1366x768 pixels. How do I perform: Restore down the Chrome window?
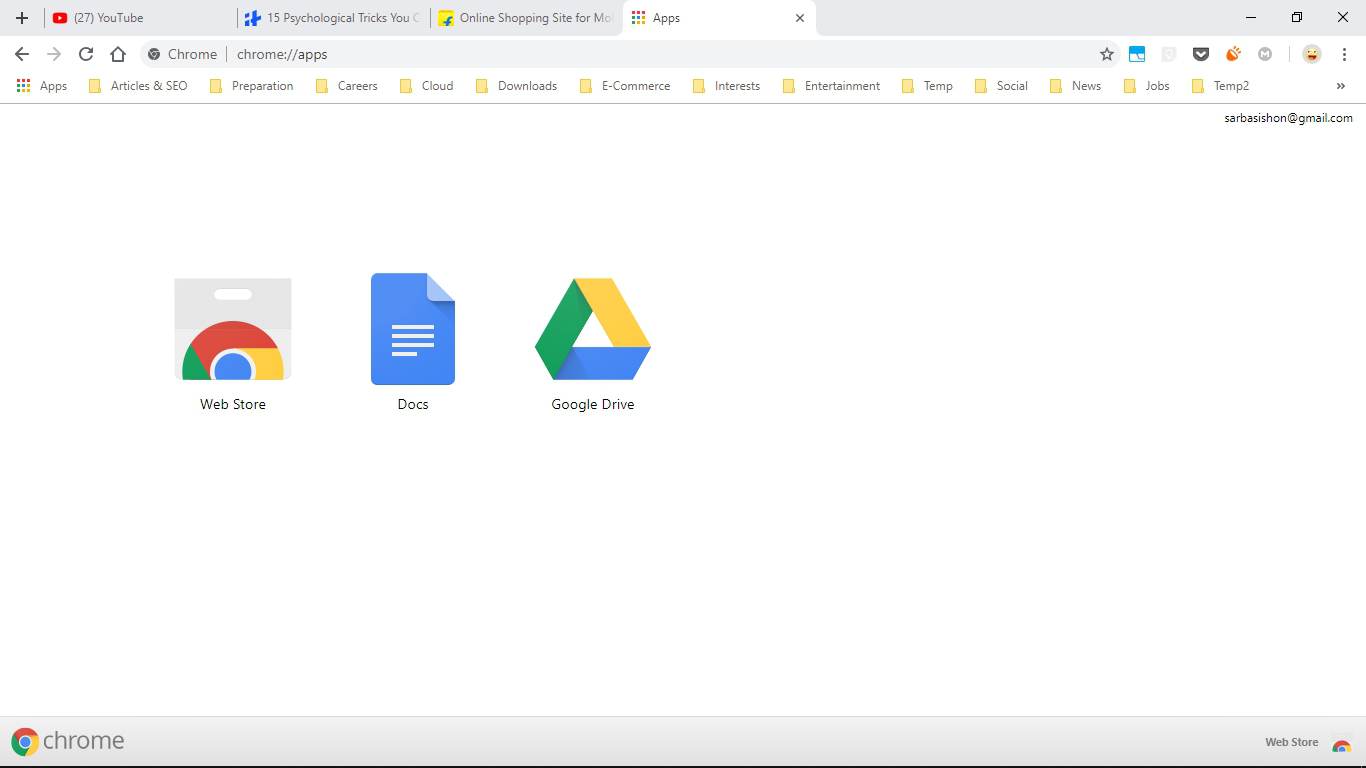click(1297, 18)
